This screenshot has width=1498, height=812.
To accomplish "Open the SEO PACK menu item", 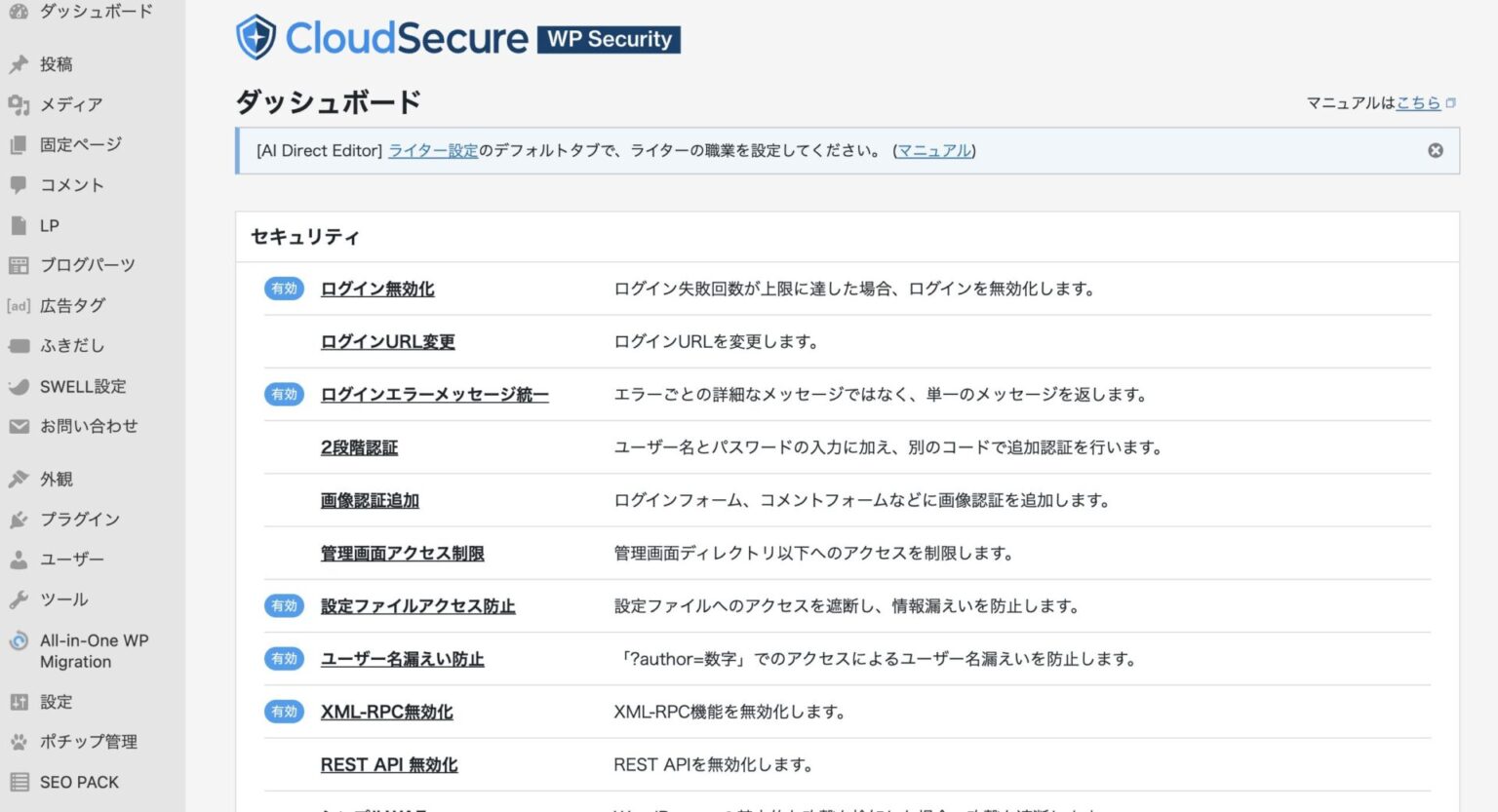I will tap(79, 781).
